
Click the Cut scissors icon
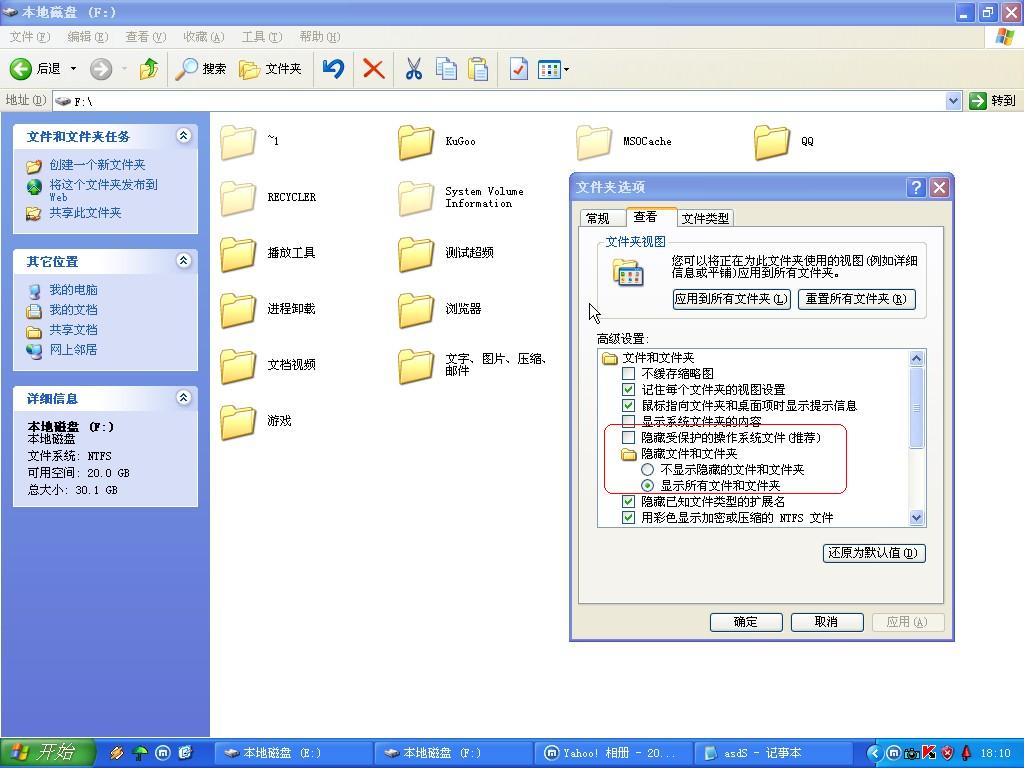pyautogui.click(x=413, y=69)
